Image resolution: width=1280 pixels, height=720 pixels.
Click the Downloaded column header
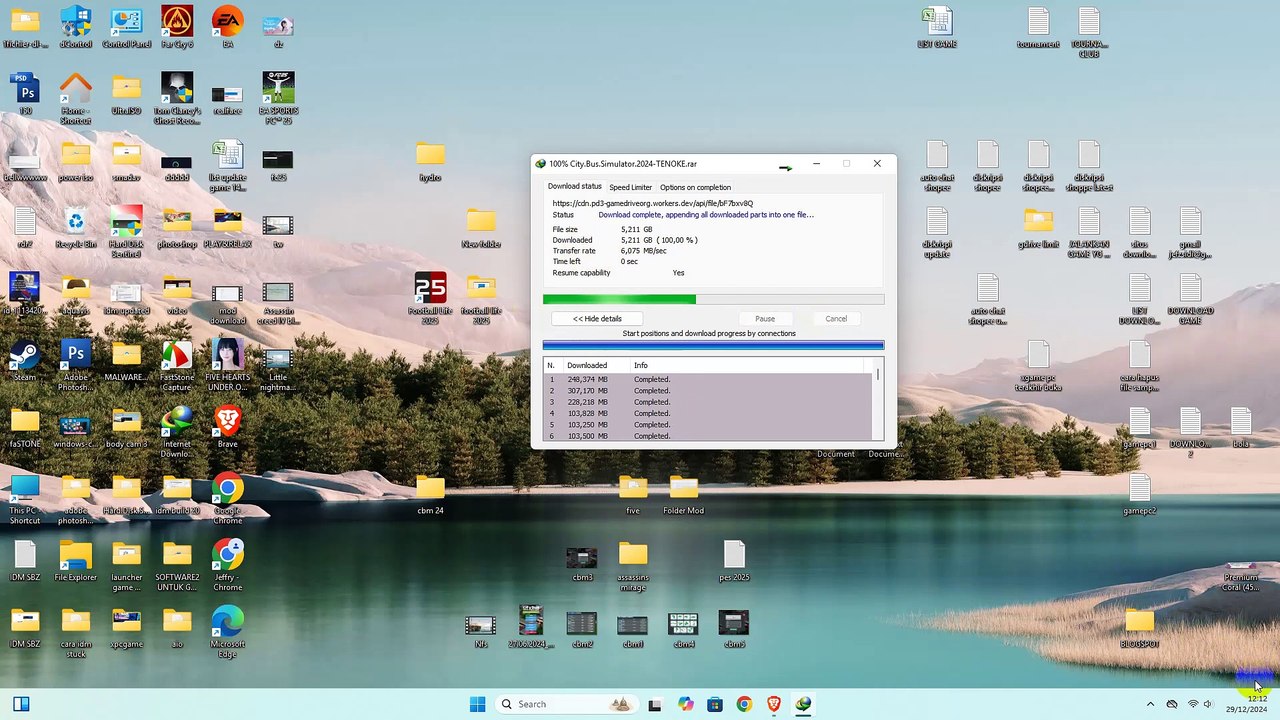[595, 365]
